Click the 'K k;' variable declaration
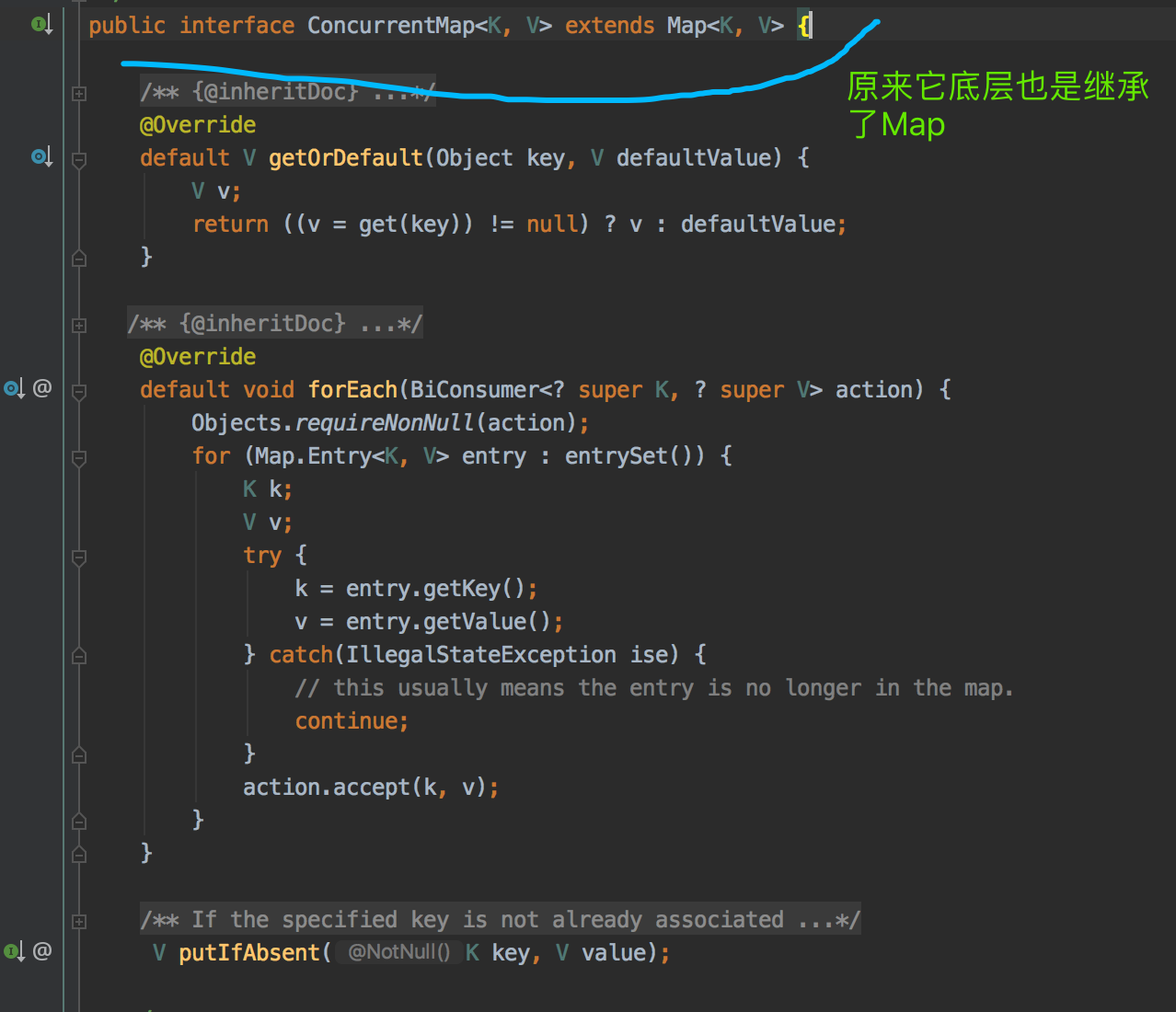 268,489
